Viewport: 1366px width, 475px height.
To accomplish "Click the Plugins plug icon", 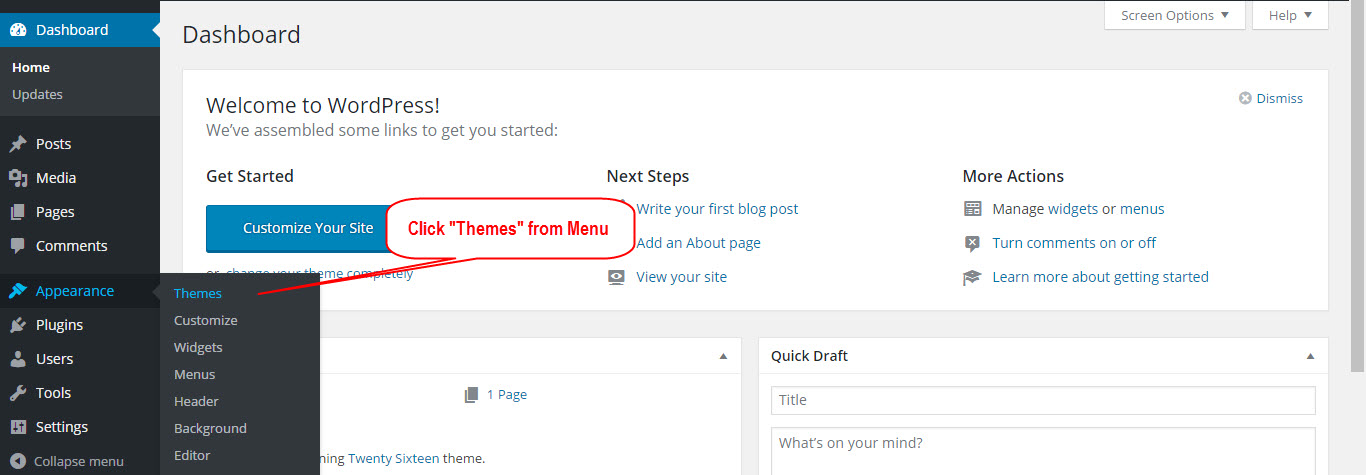I will [18, 325].
